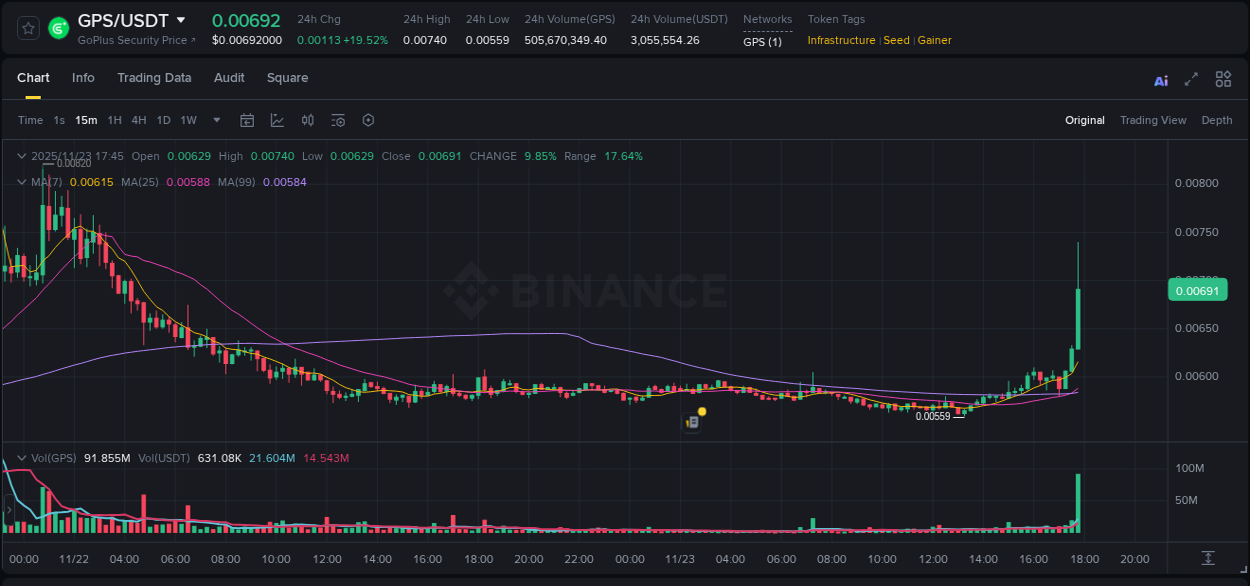Image resolution: width=1250 pixels, height=586 pixels.
Task: Switch to the 4H timeframe
Action: click(x=138, y=120)
